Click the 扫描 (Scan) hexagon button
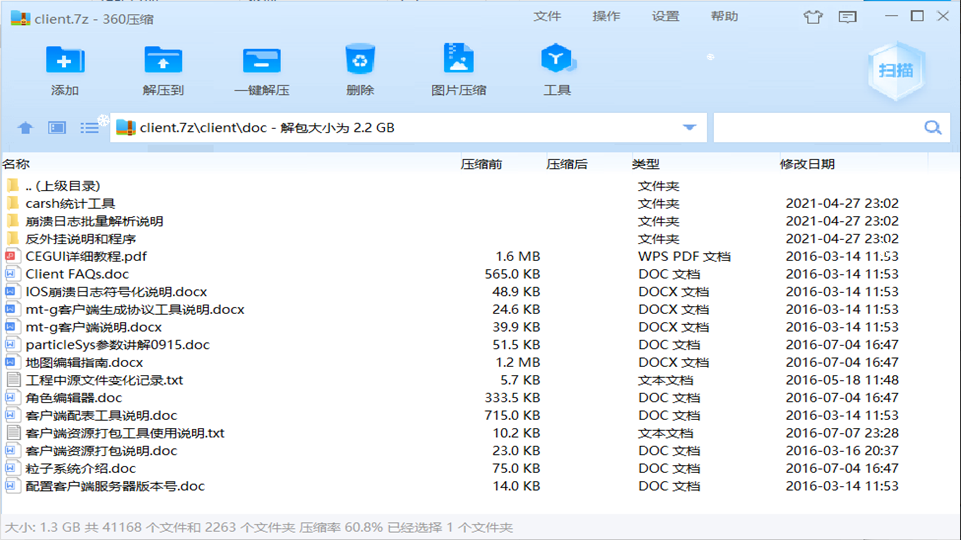Screen dimensions: 961x540 click(896, 71)
